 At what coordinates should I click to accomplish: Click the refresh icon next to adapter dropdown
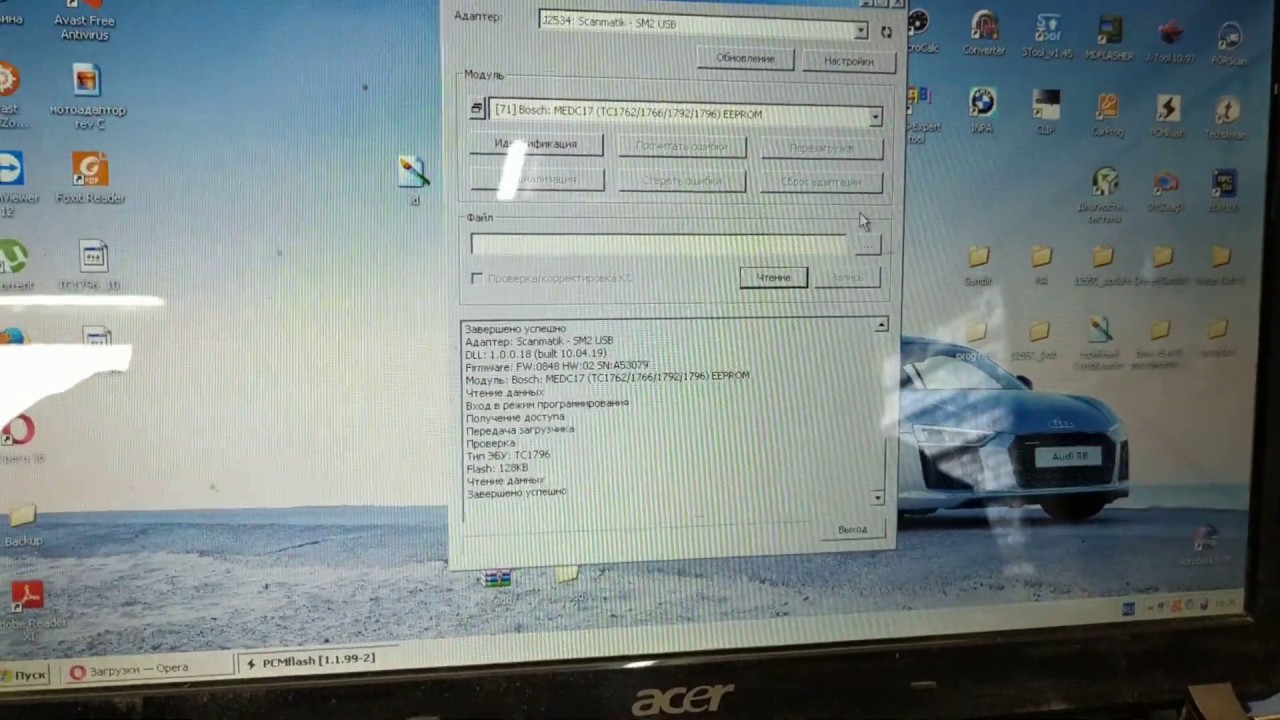pyautogui.click(x=886, y=32)
